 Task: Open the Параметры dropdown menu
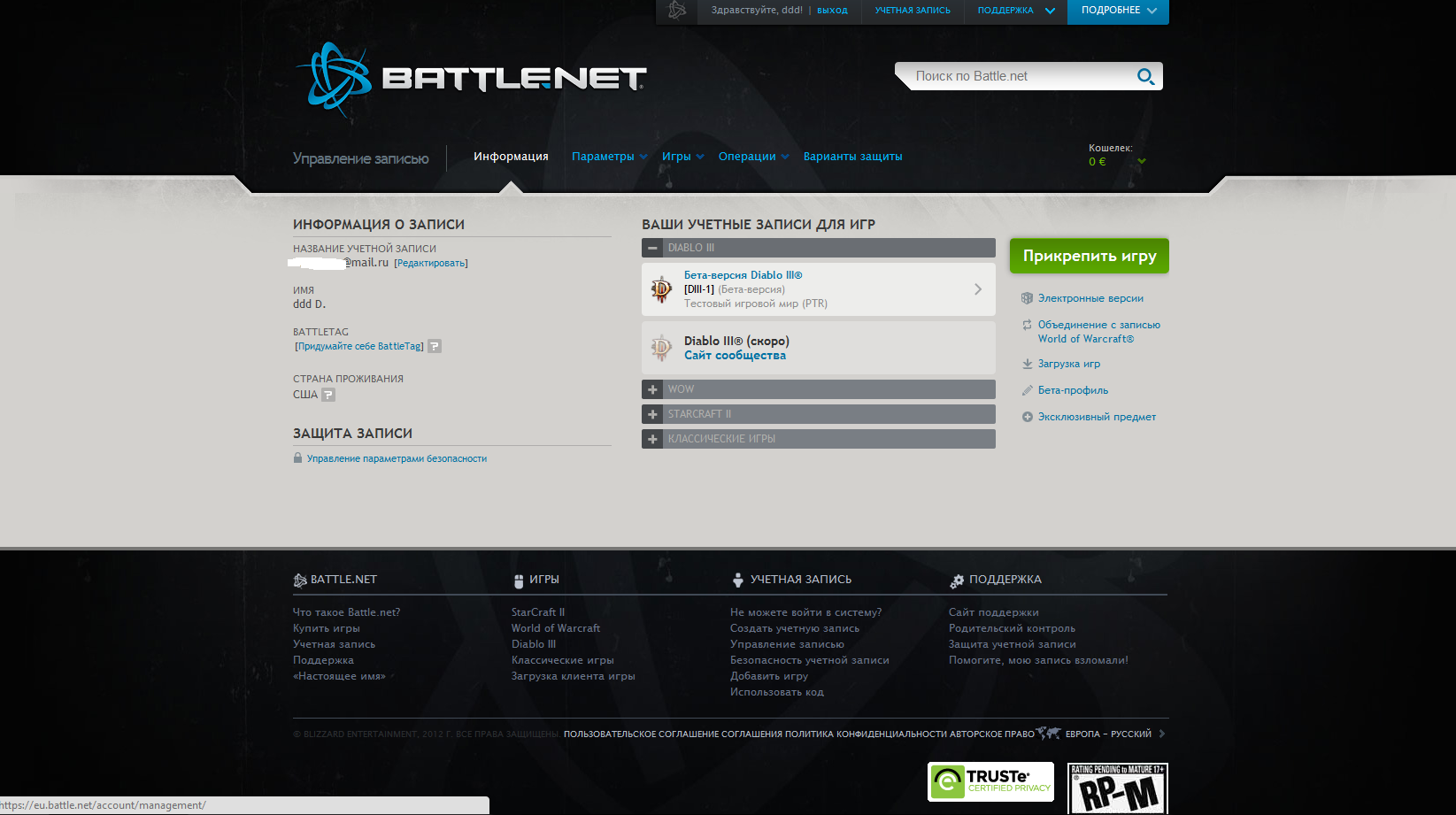(610, 157)
